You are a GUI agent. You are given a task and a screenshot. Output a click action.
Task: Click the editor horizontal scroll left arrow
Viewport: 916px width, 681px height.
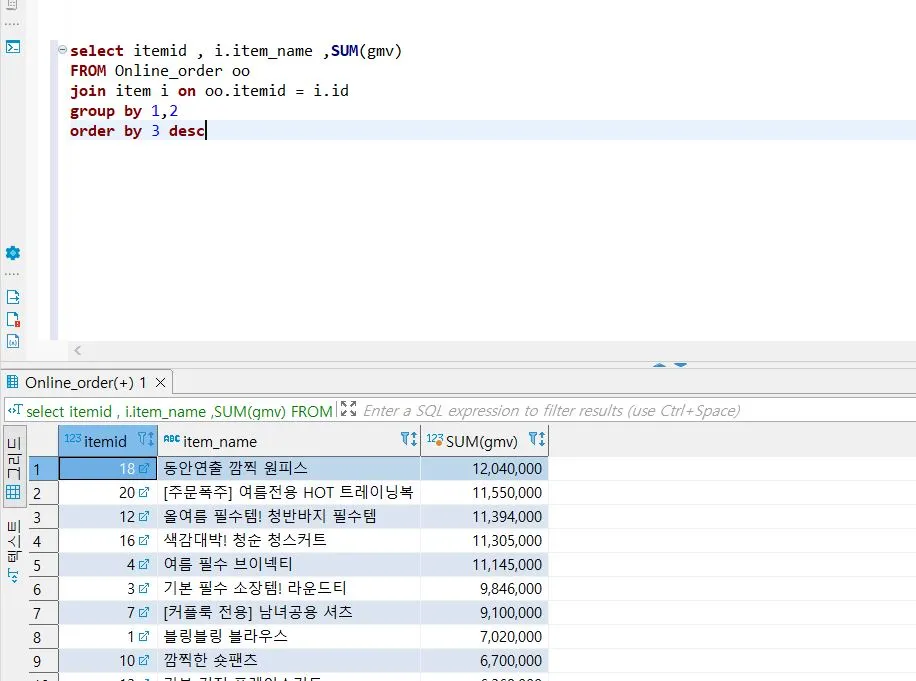pos(78,350)
